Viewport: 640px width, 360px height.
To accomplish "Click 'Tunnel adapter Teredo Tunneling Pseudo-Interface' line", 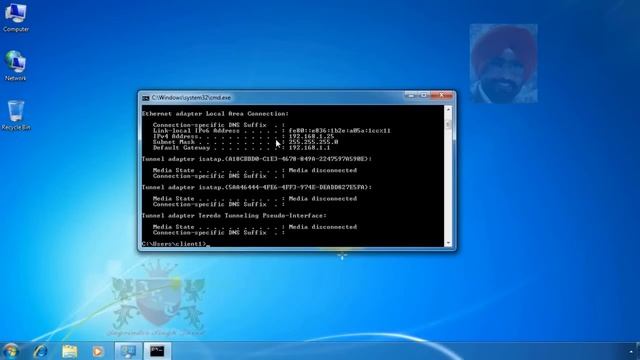I will point(234,216).
